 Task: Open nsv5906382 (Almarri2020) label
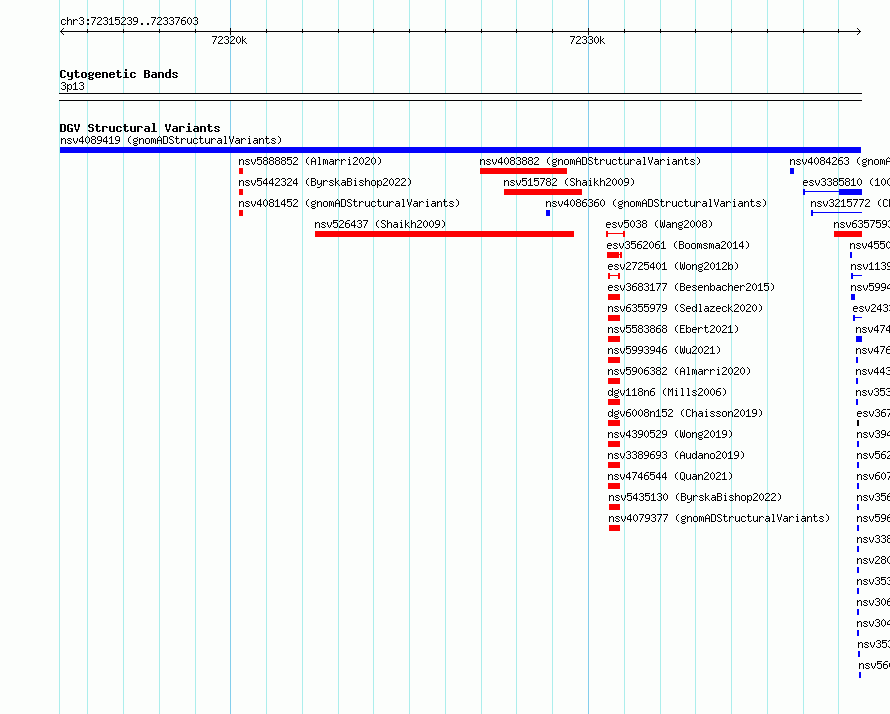click(x=679, y=371)
